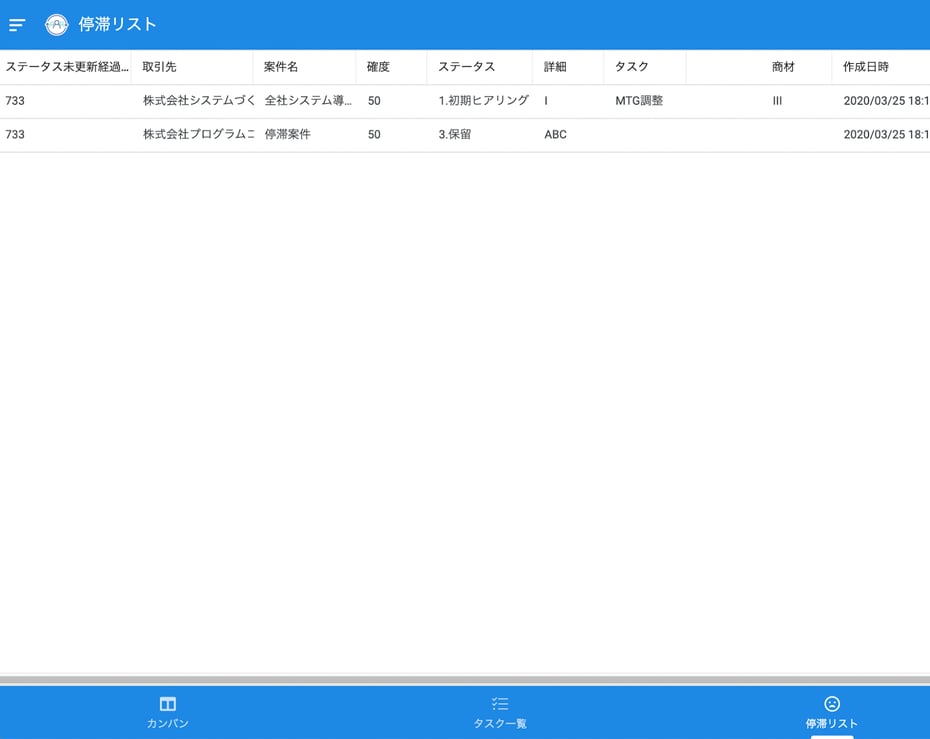Switch to the カンバン tab
Viewport: 930px width, 739px height.
coord(168,710)
